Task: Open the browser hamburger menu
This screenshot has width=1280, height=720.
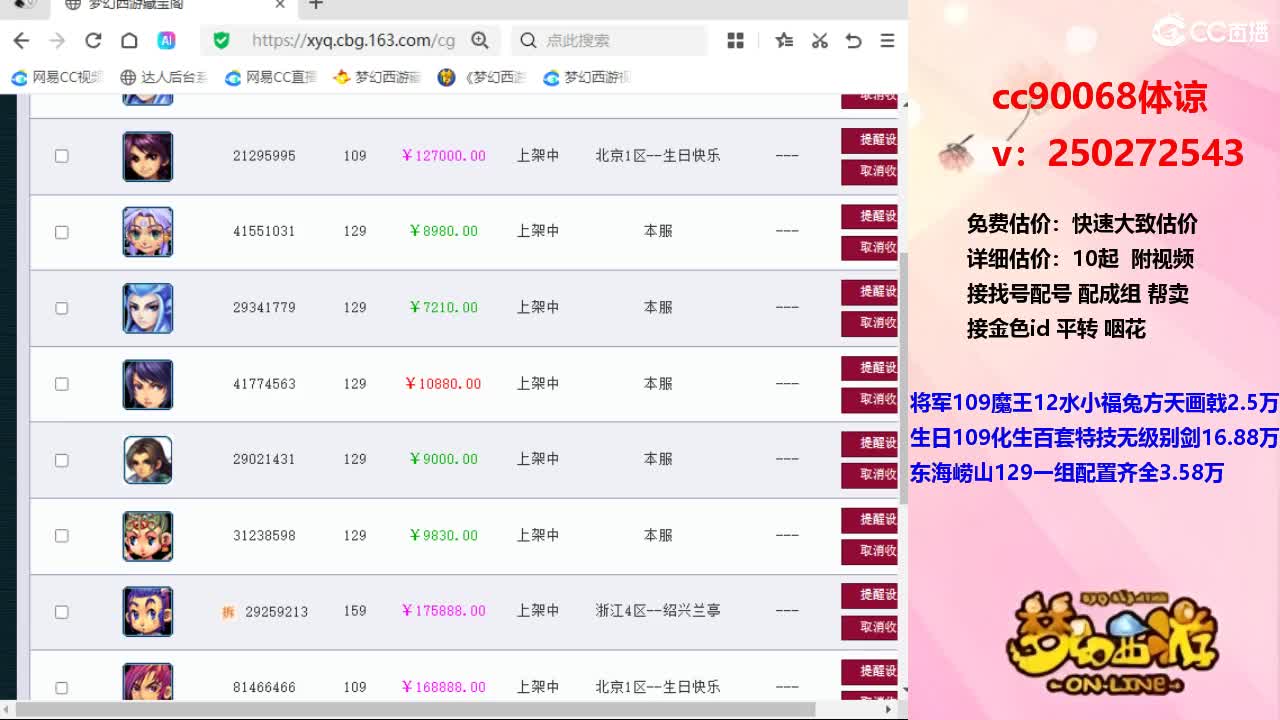Action: [887, 40]
